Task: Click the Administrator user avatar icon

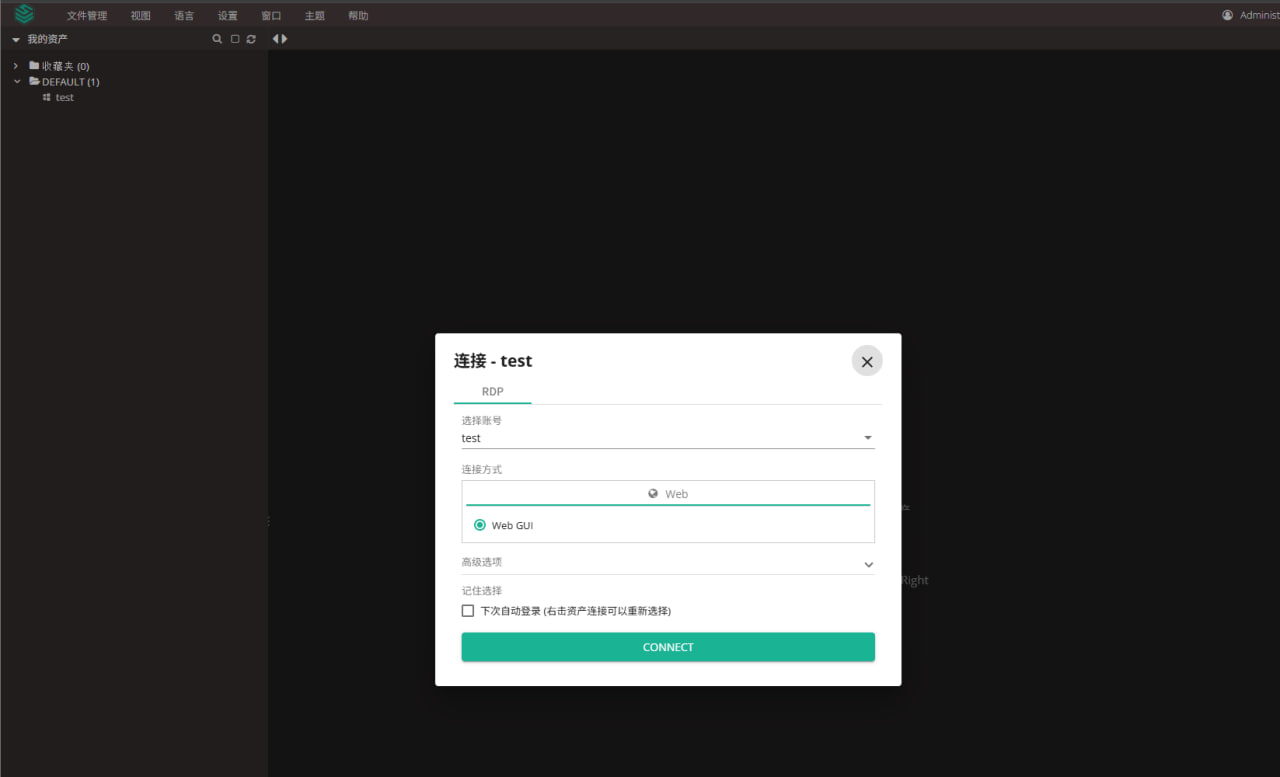Action: click(x=1228, y=15)
